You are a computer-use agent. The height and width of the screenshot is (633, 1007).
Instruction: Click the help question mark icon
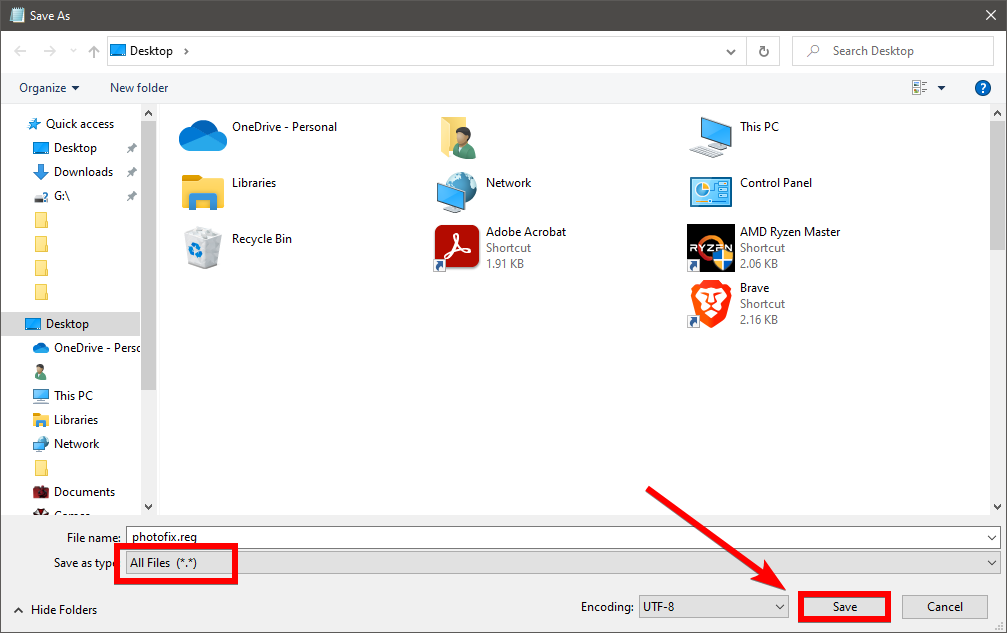click(982, 88)
